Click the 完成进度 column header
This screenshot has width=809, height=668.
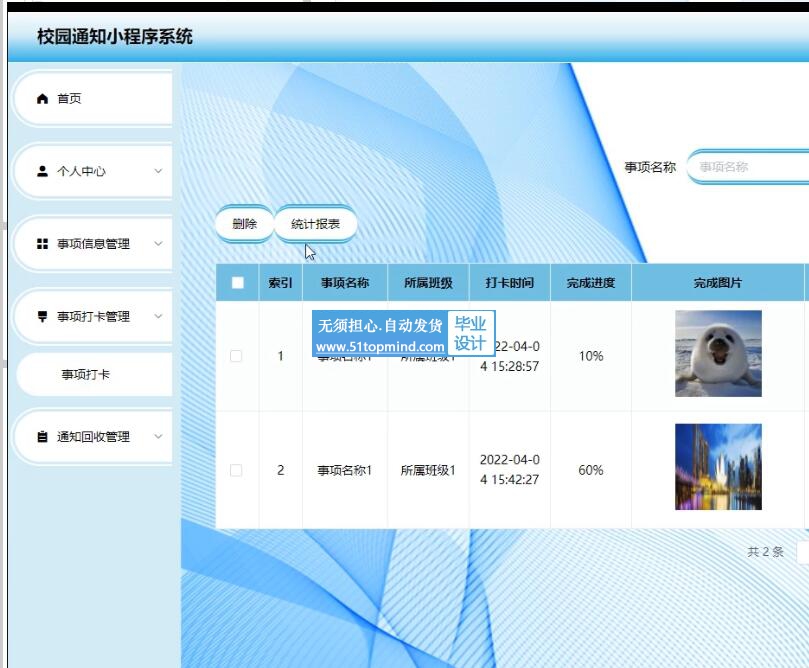tap(590, 283)
